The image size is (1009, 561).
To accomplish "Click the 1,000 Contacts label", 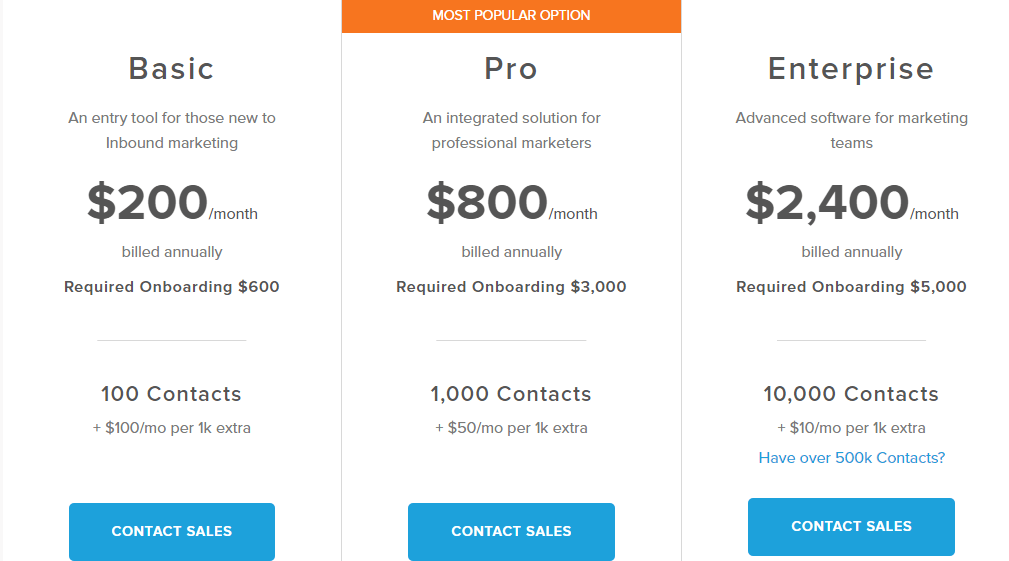I will (511, 394).
